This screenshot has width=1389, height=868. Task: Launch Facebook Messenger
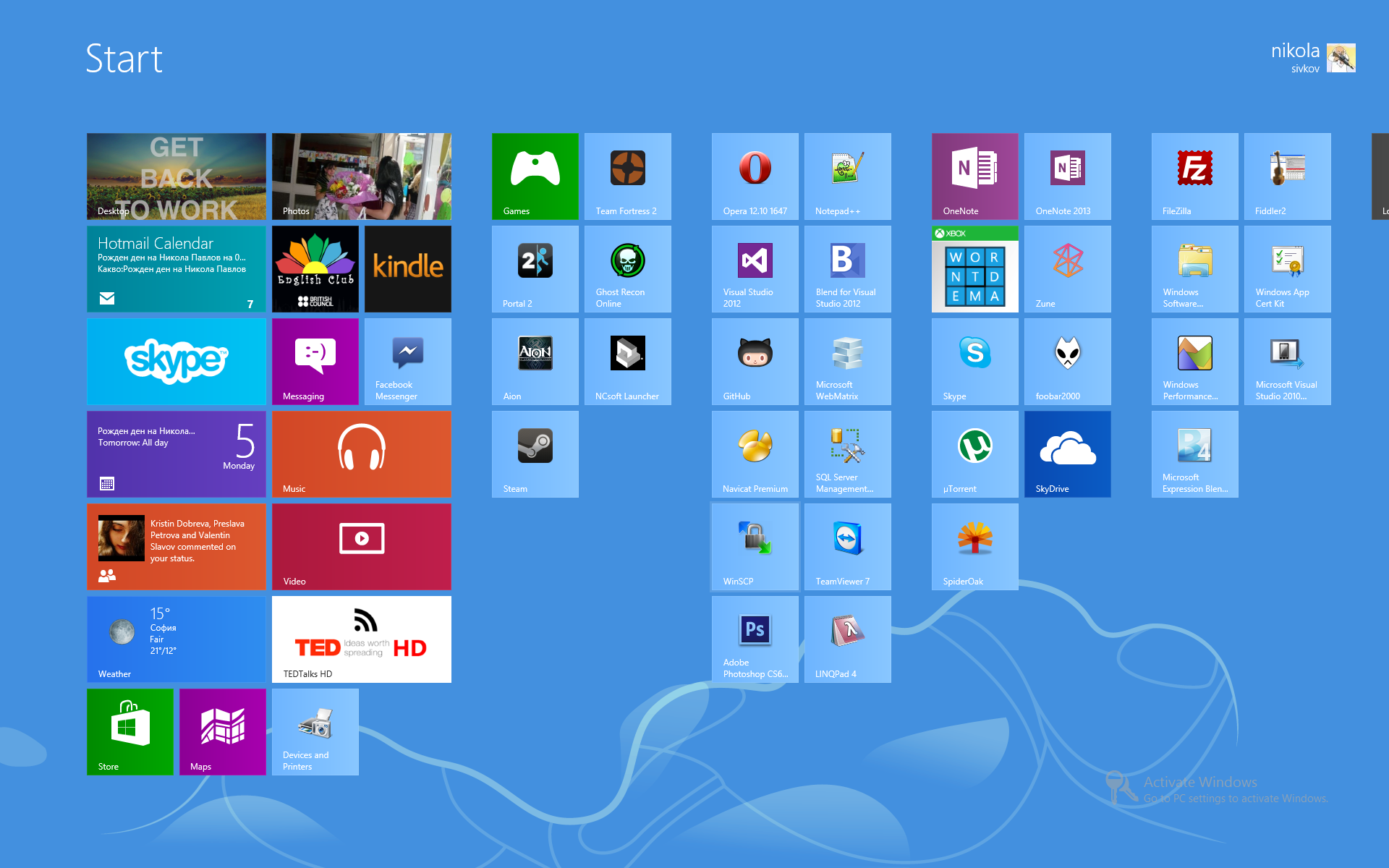pyautogui.click(x=408, y=362)
